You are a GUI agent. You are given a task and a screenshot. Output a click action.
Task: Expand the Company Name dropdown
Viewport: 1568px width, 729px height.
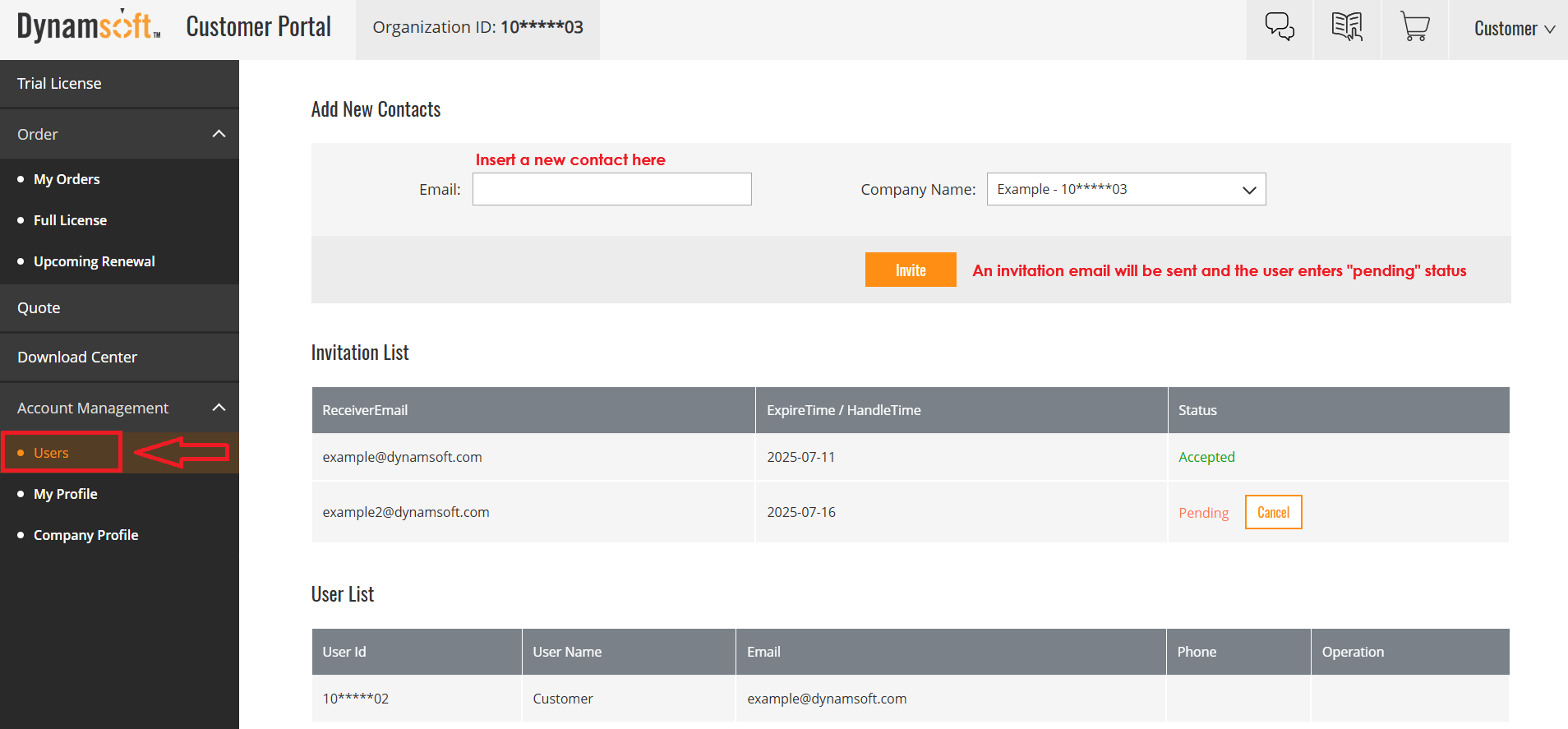(1125, 189)
